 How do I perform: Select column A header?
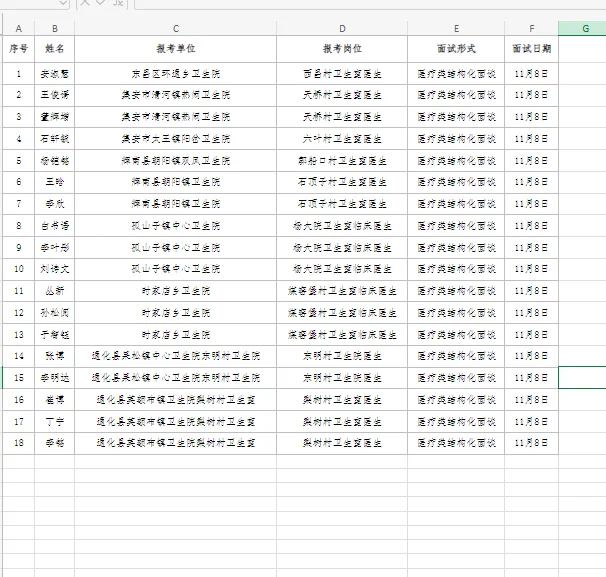[x=19, y=29]
